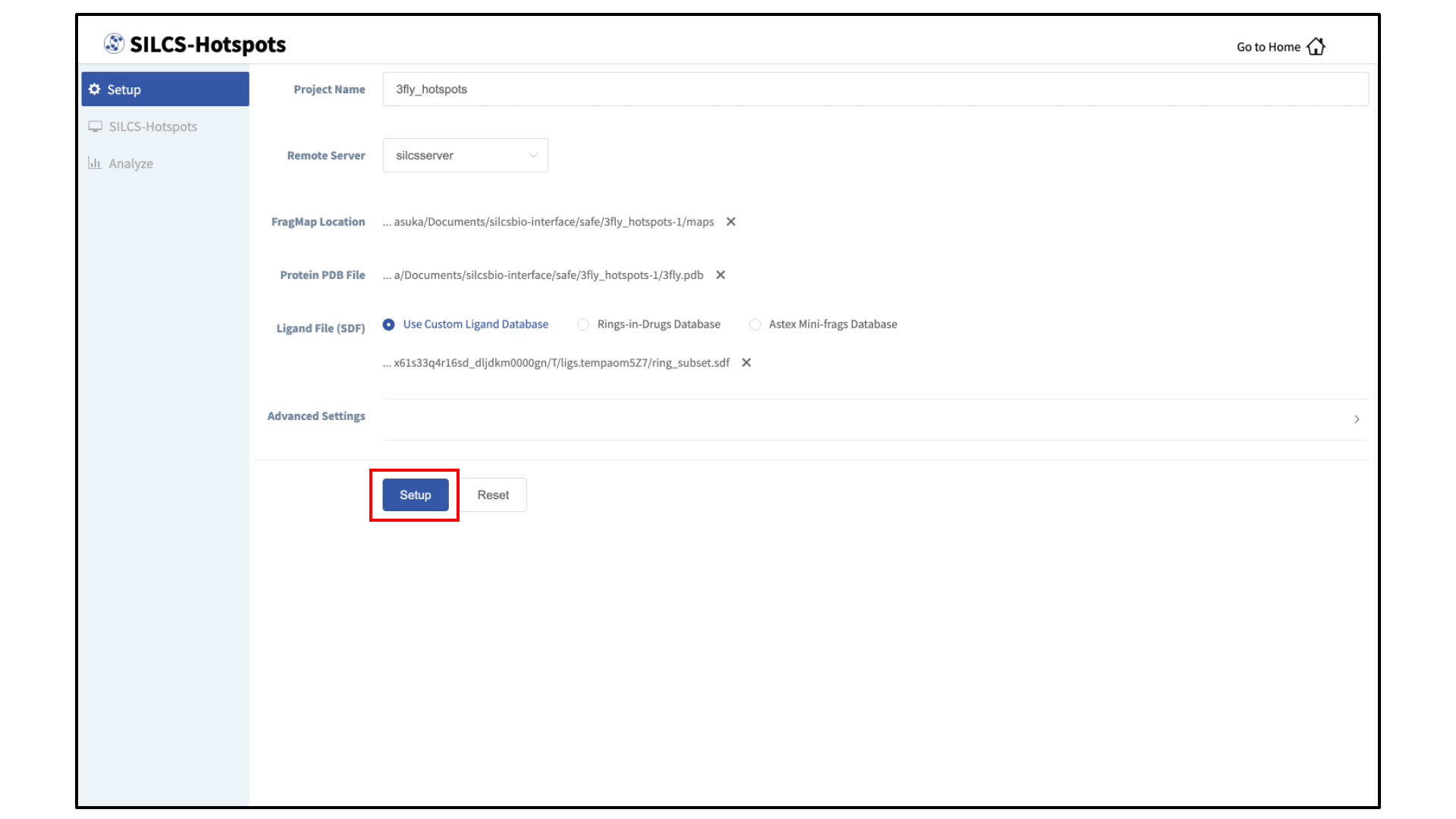Click the Remote Server label

326,155
